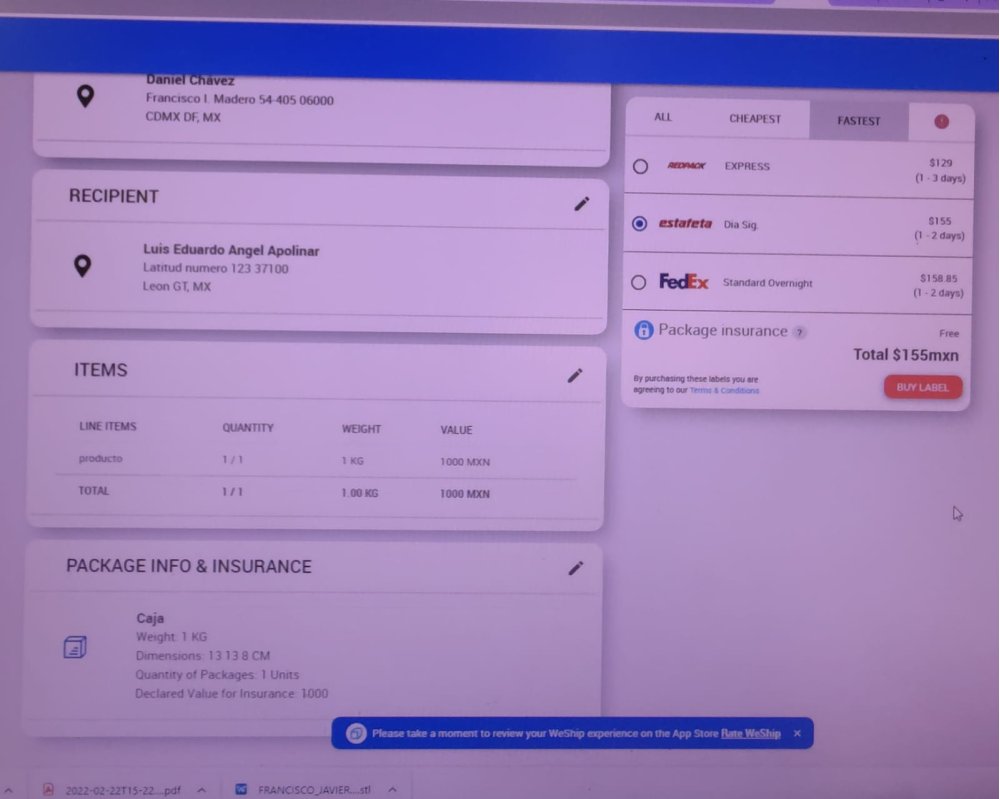The height and width of the screenshot is (799, 1000).
Task: Click the Redpack carrier logo
Action: (686, 166)
